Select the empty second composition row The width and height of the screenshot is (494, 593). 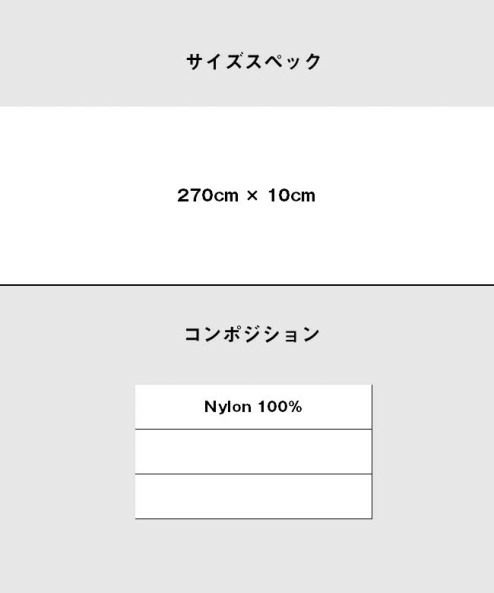click(253, 452)
